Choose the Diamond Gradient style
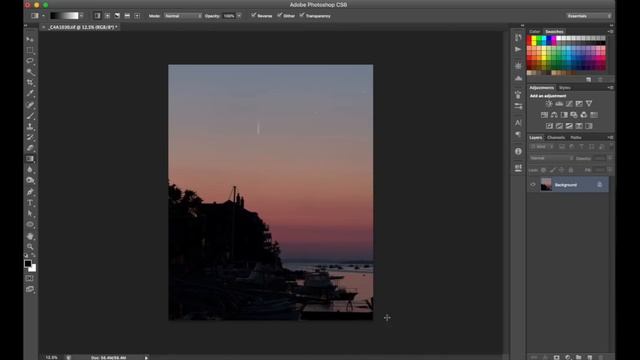Image resolution: width=640 pixels, height=360 pixels. tap(137, 16)
